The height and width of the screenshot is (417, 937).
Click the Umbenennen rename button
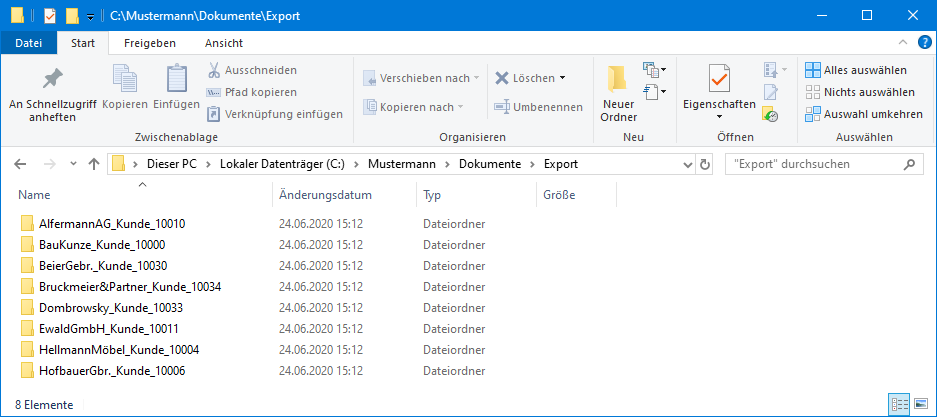(538, 107)
